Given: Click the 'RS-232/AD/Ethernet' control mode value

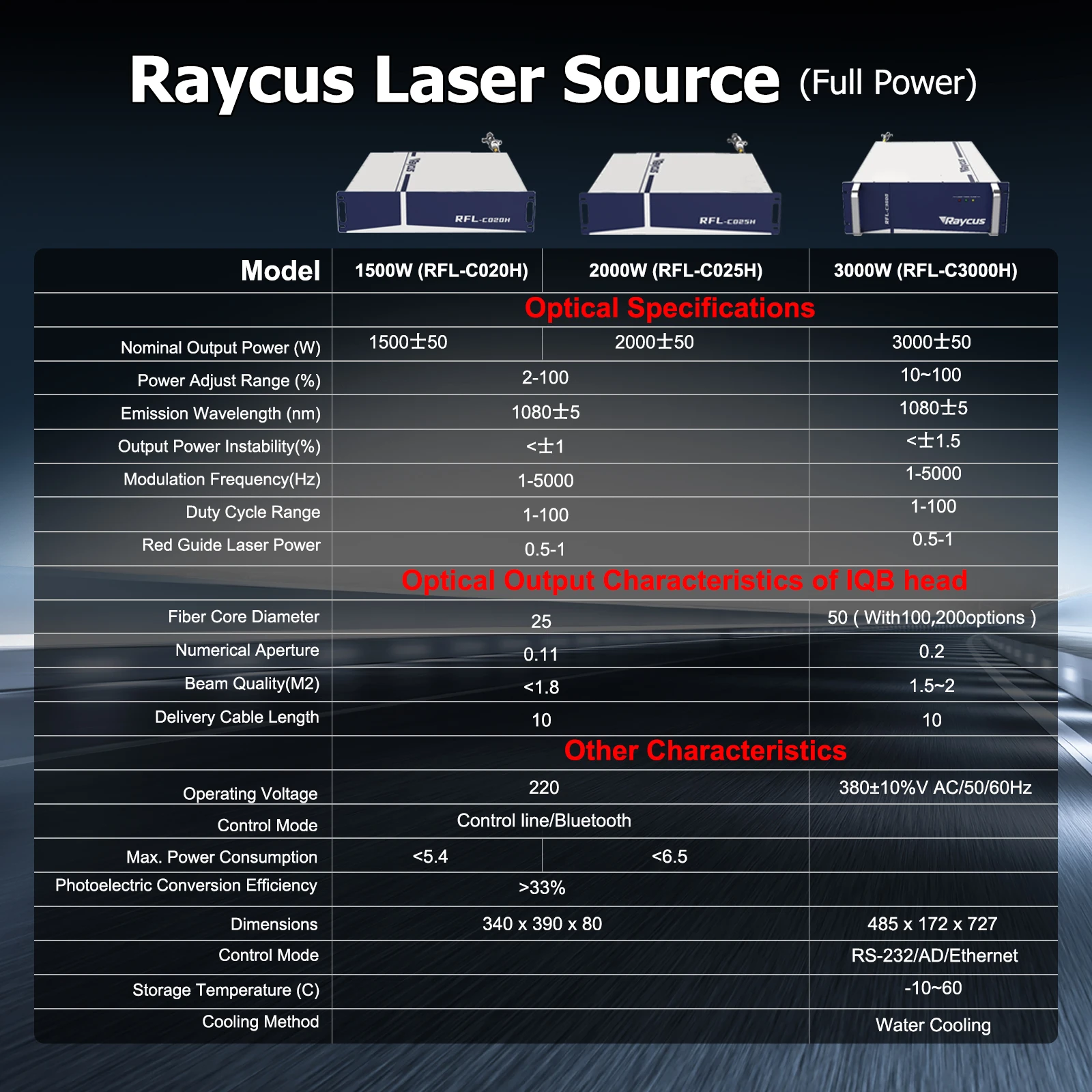Looking at the screenshot, I should pos(934,955).
